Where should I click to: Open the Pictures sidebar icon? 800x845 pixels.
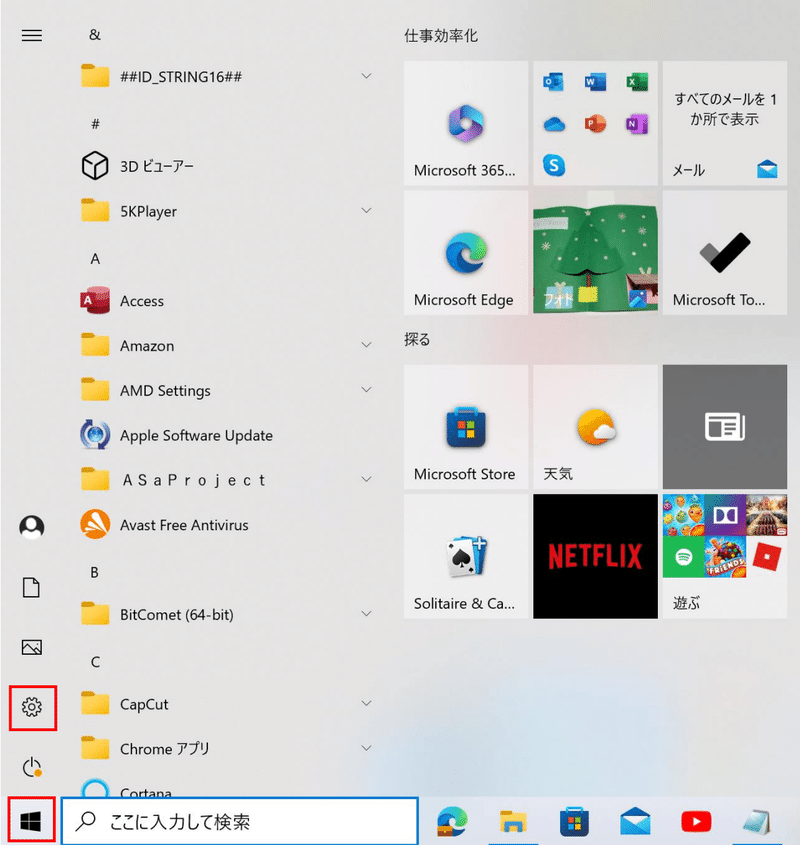point(32,647)
